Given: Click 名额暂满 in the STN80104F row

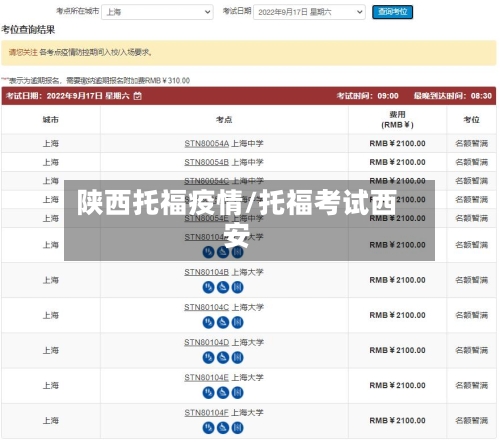Looking at the screenshot, I should pos(471,421).
